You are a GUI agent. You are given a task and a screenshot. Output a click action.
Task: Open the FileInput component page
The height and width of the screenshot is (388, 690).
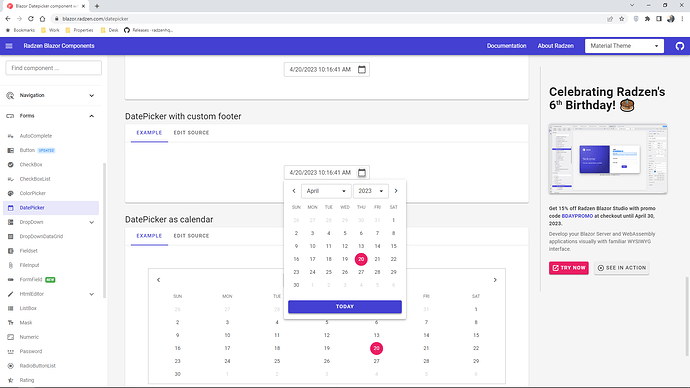pyautogui.click(x=29, y=265)
